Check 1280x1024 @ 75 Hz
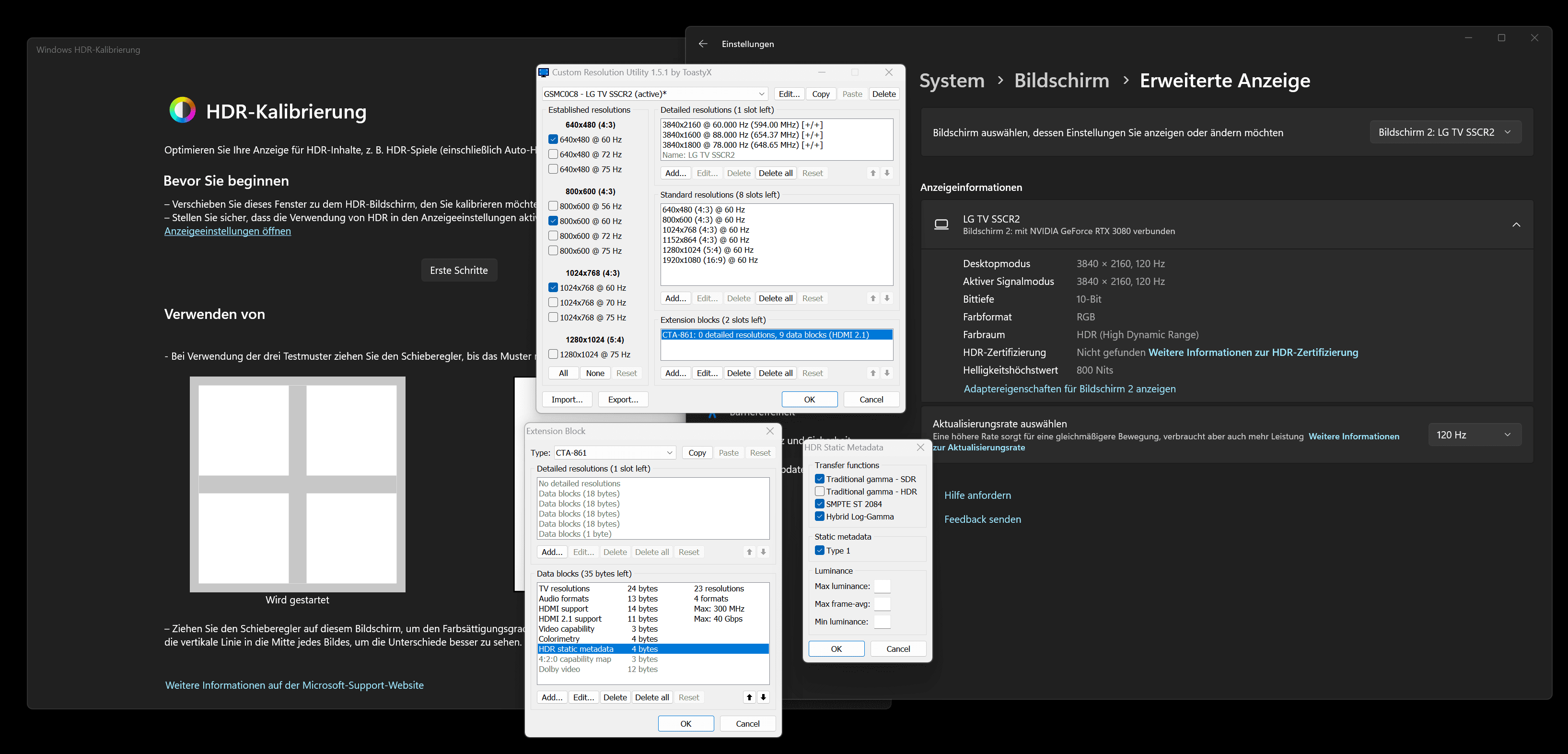The height and width of the screenshot is (754, 1568). [x=553, y=354]
